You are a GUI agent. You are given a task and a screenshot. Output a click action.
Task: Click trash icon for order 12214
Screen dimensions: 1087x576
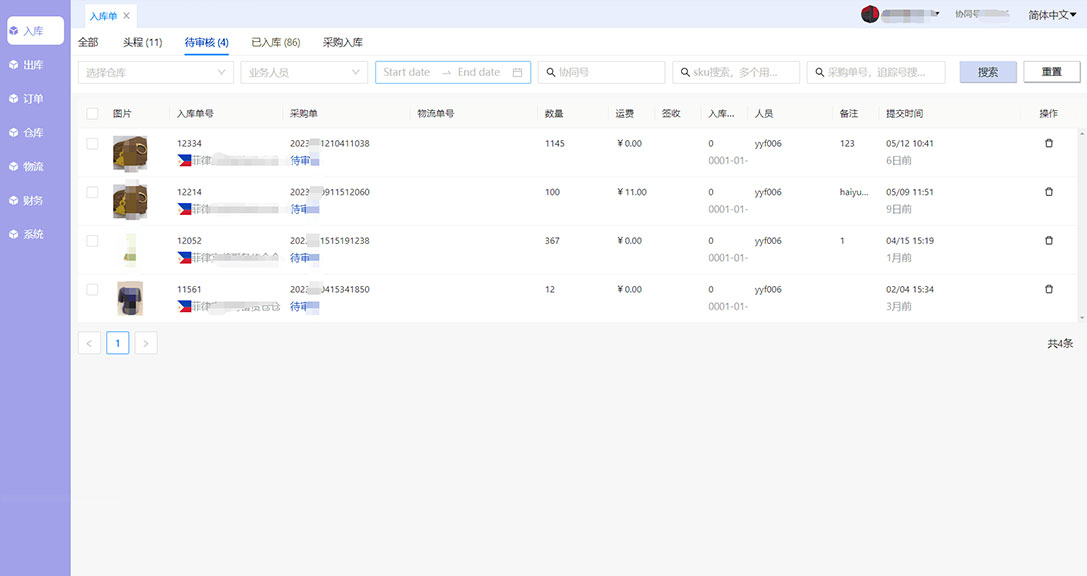(1048, 192)
